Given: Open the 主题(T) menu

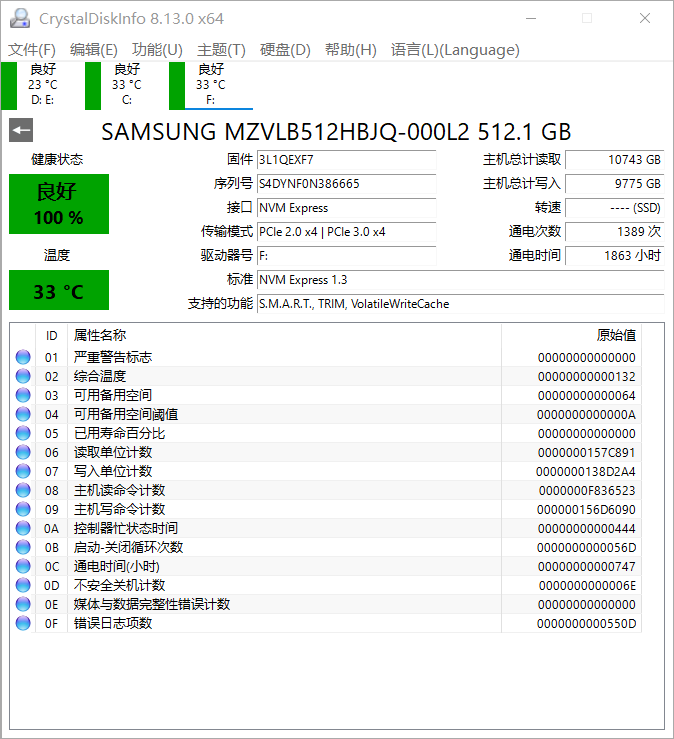Looking at the screenshot, I should click(x=221, y=49).
